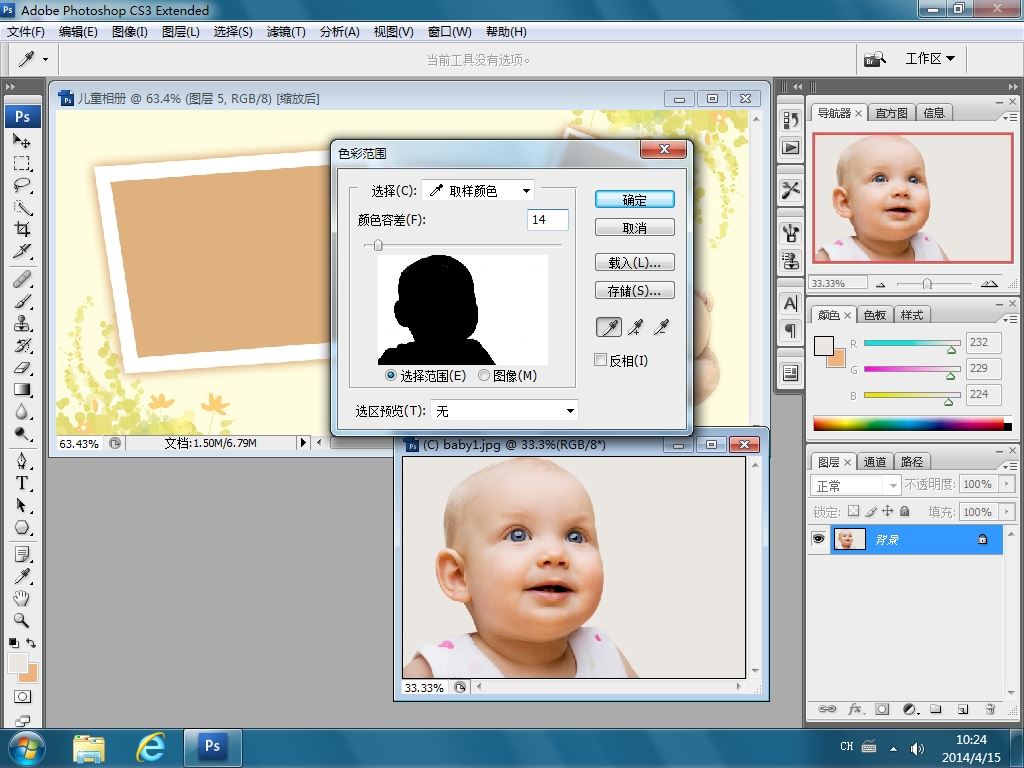Viewport: 1024px width, 768px height.
Task: Select the Notes tool
Action: [x=22, y=554]
